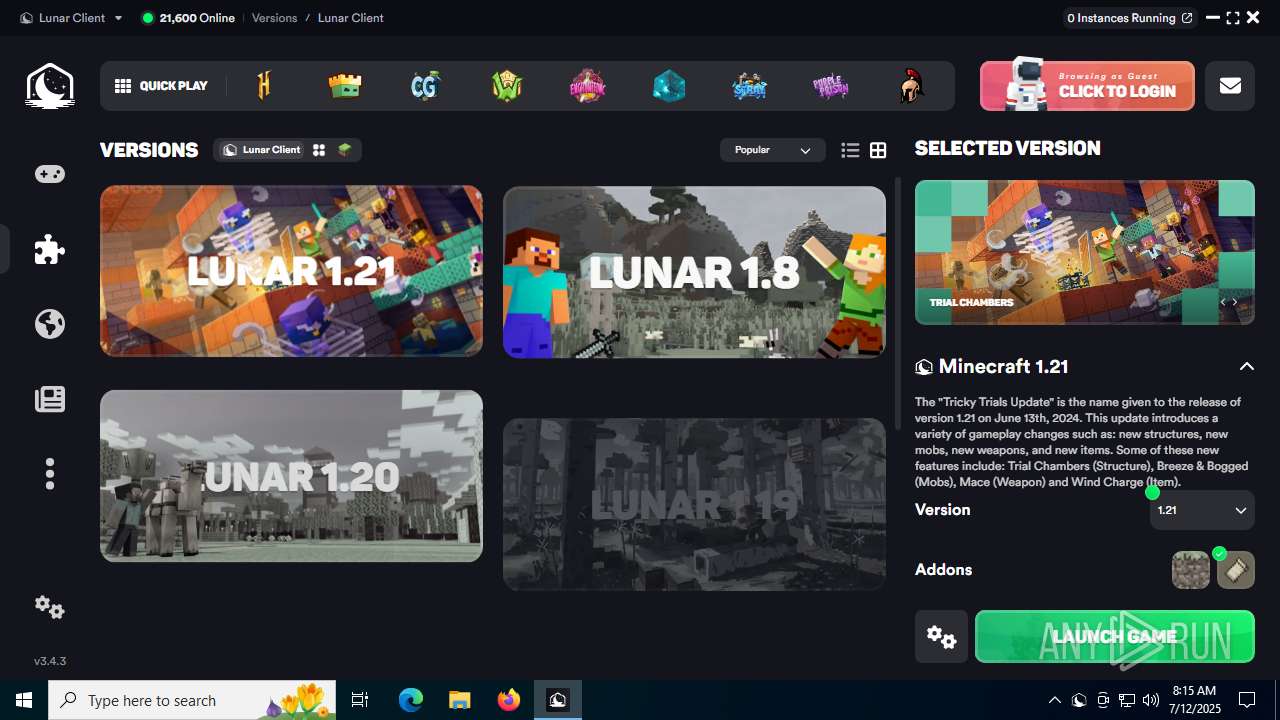The image size is (1280, 720).
Task: Open the newspaper News sidebar icon
Action: click(x=50, y=399)
